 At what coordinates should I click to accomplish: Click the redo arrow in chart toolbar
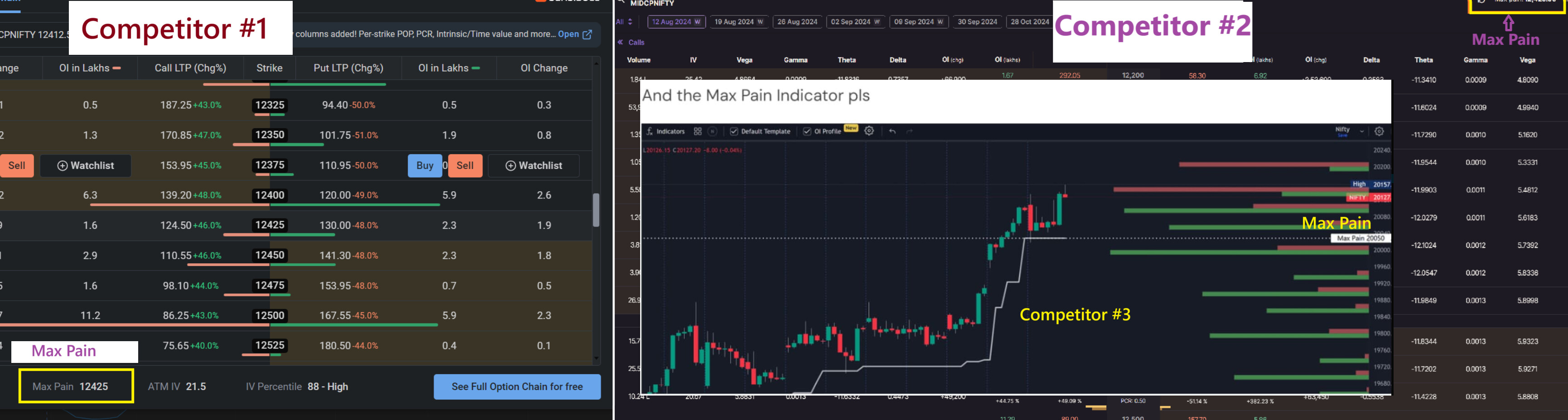[909, 131]
